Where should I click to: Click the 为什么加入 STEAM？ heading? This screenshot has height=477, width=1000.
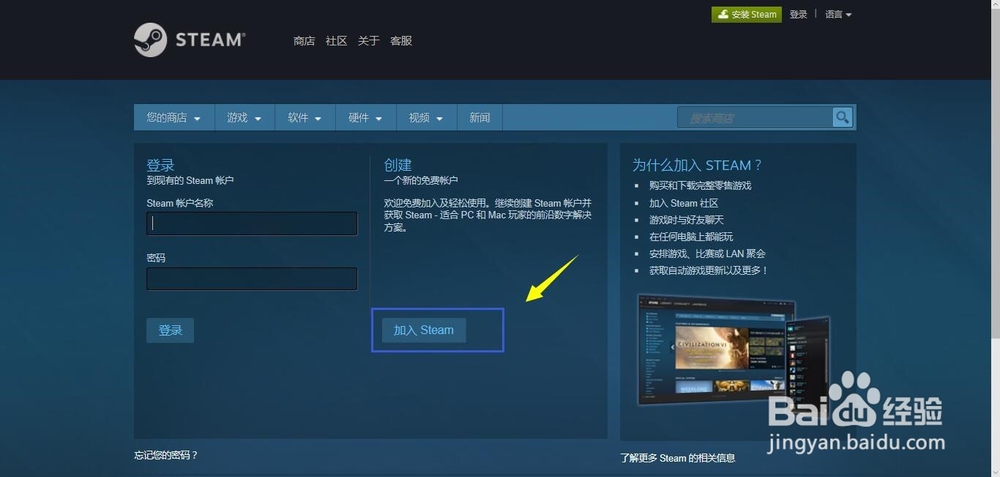(x=697, y=165)
